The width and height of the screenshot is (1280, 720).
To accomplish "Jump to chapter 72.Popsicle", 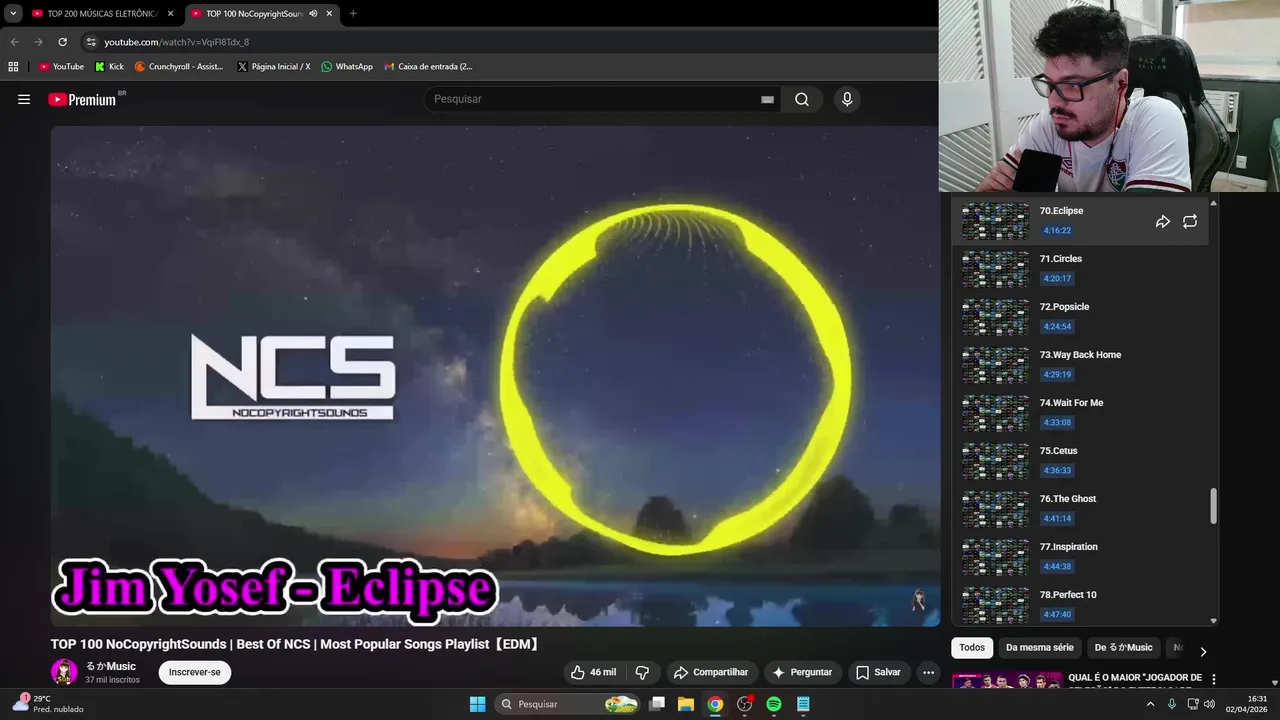I will [x=1080, y=317].
